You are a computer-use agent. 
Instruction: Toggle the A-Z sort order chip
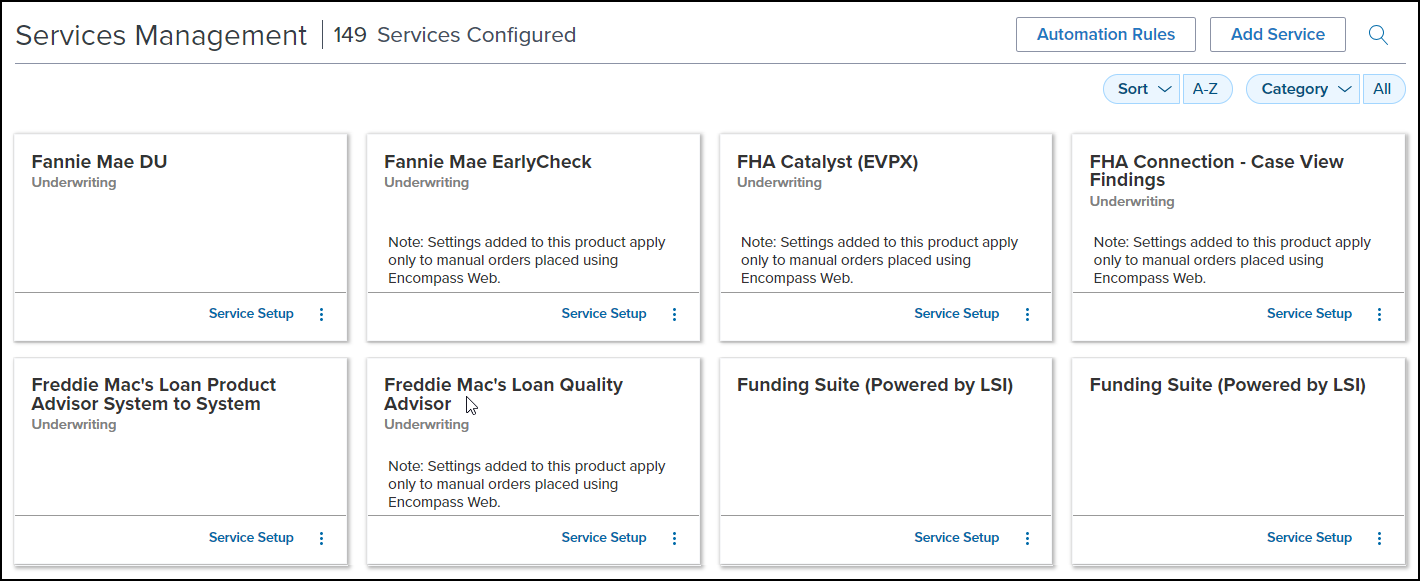1206,89
